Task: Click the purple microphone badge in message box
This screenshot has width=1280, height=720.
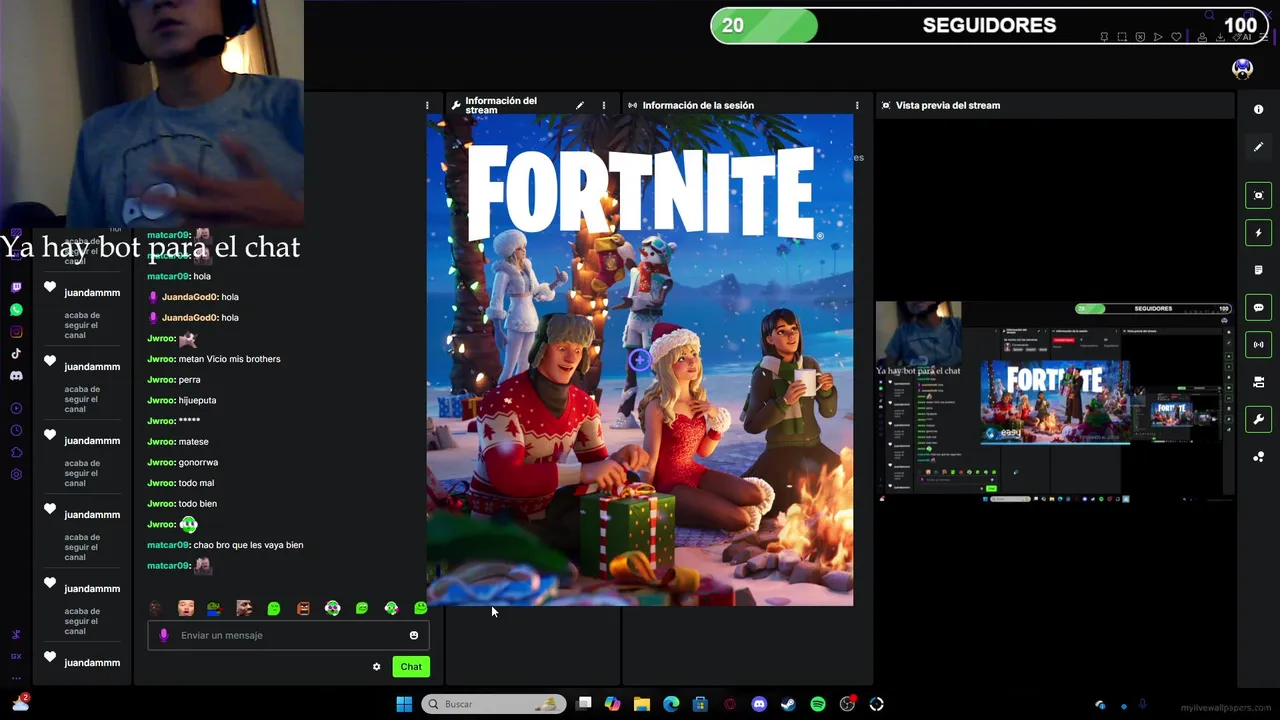Action: [x=164, y=635]
